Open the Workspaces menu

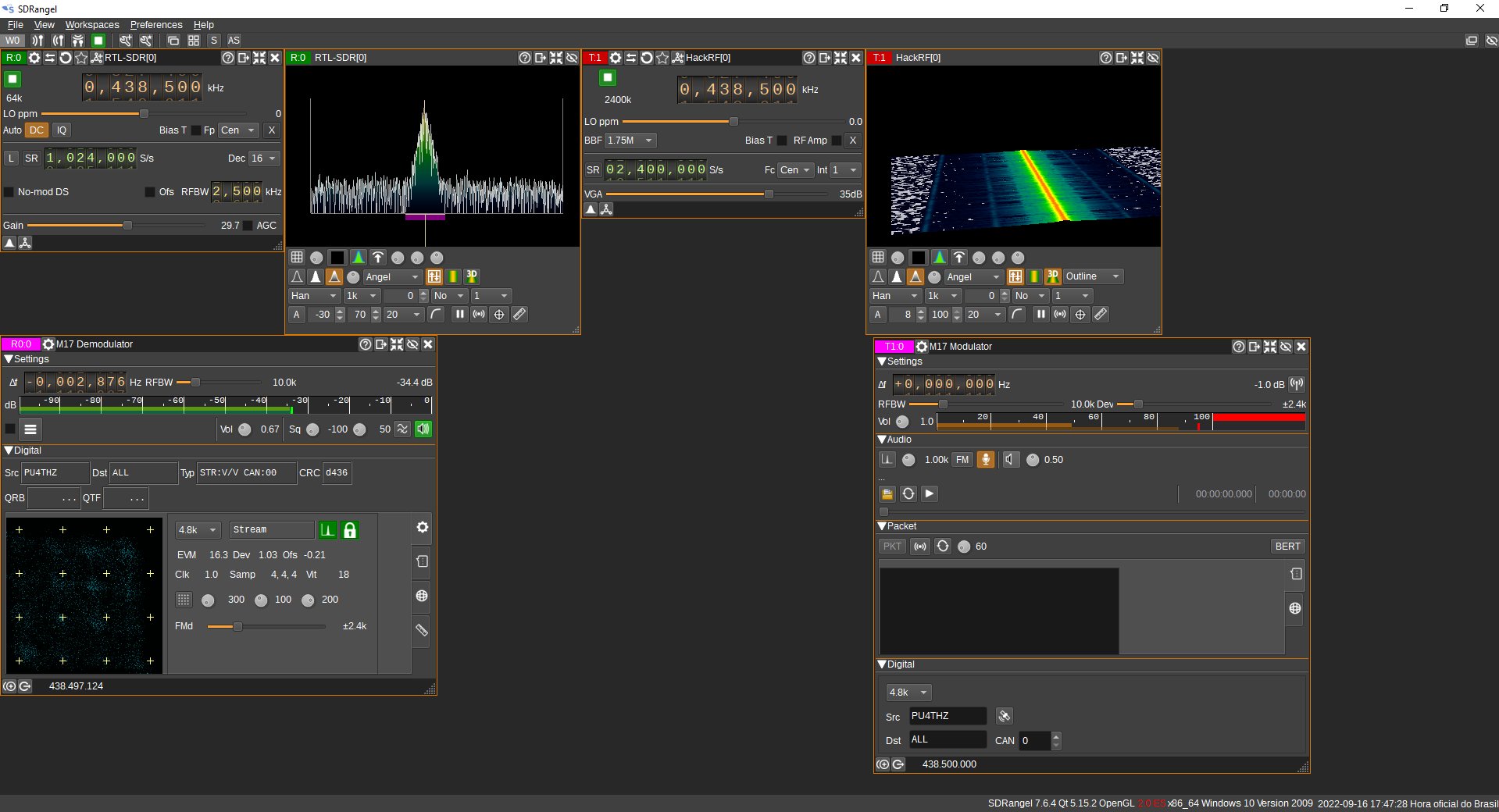[92, 25]
